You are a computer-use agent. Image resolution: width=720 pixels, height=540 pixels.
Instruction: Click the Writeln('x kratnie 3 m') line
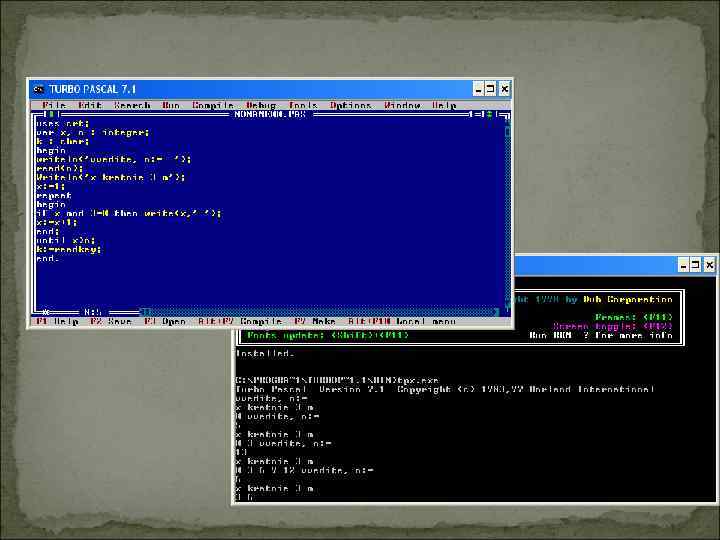click(111, 177)
